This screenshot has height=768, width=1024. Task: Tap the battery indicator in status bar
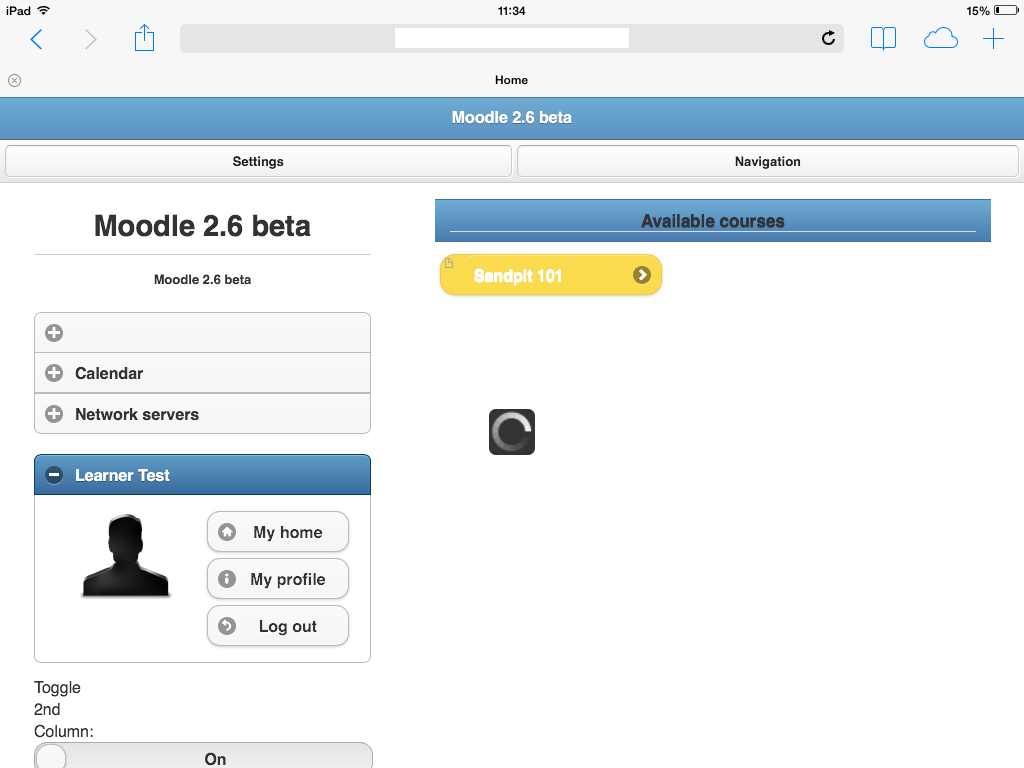coord(1005,10)
